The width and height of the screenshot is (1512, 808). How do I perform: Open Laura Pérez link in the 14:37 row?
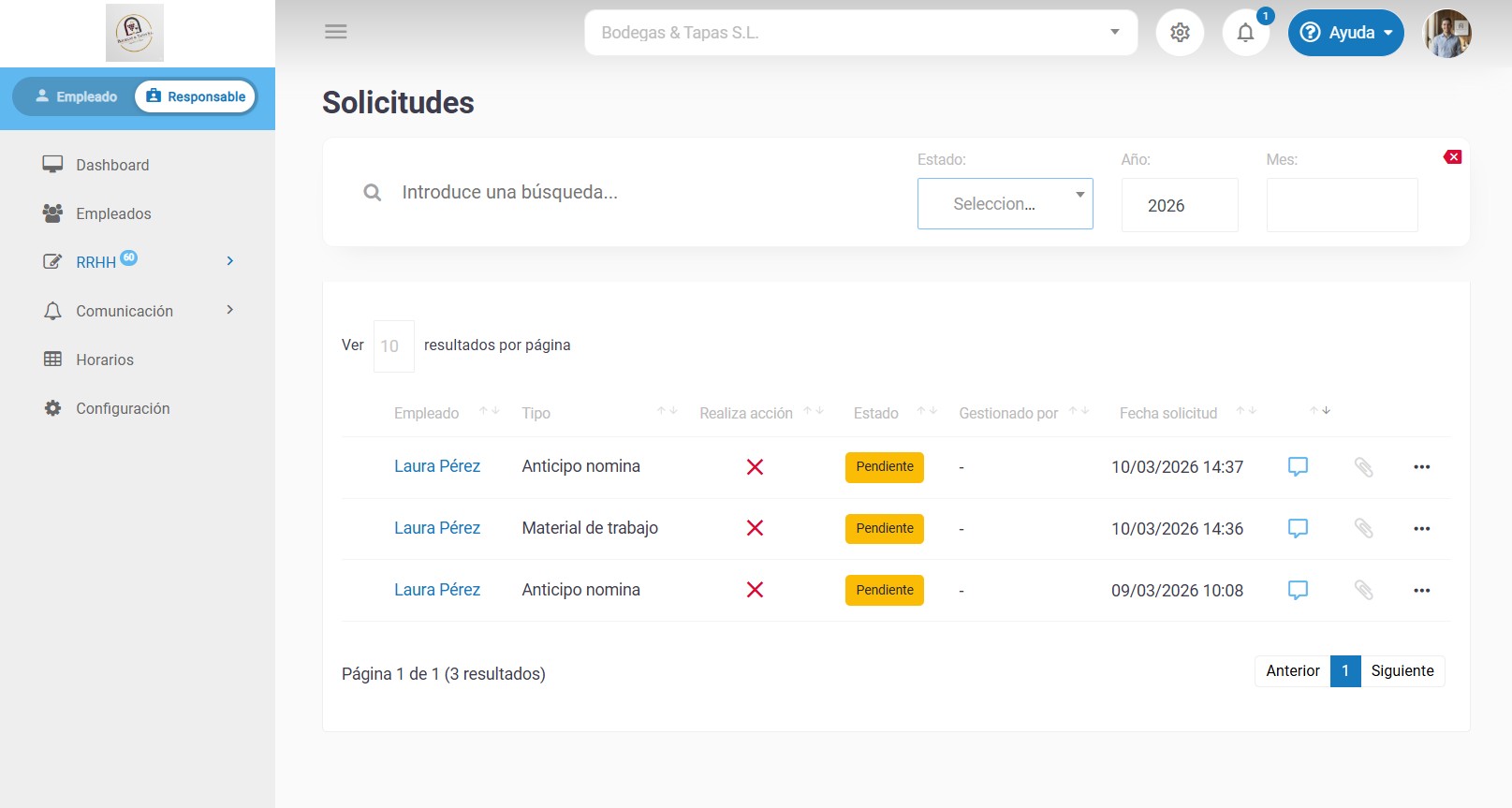(437, 466)
